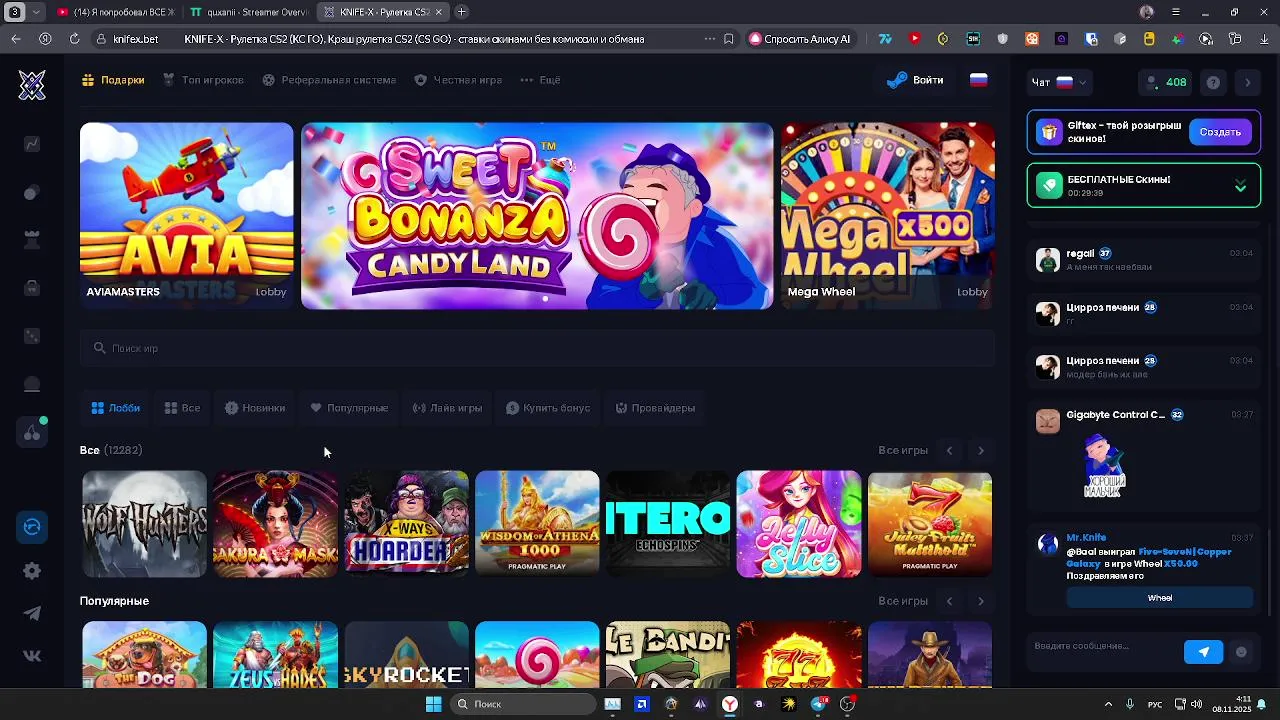The image size is (1280, 720).
Task: Open X-Ways Hoarder game
Action: (406, 524)
